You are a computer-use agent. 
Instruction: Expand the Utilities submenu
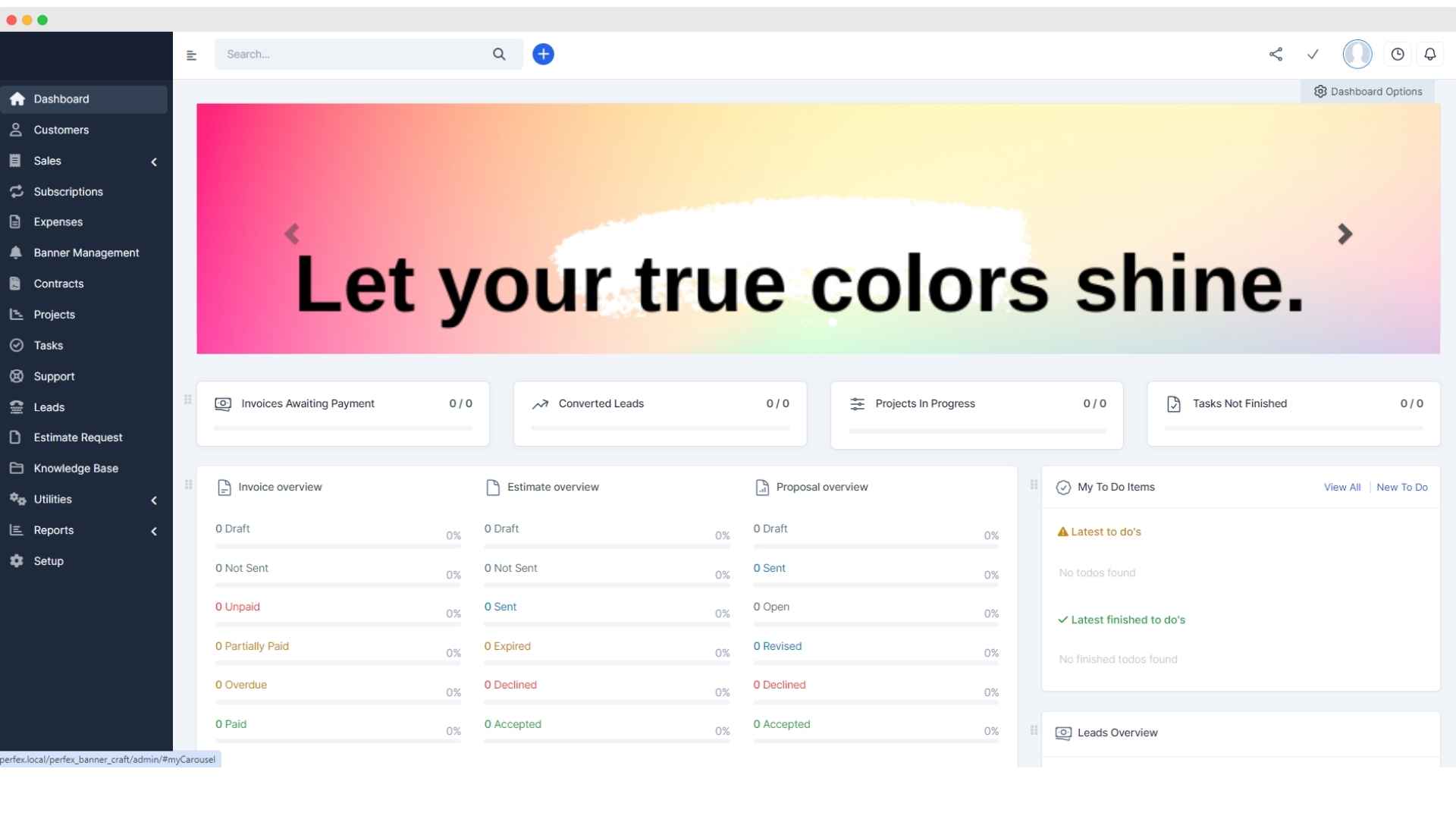(154, 500)
